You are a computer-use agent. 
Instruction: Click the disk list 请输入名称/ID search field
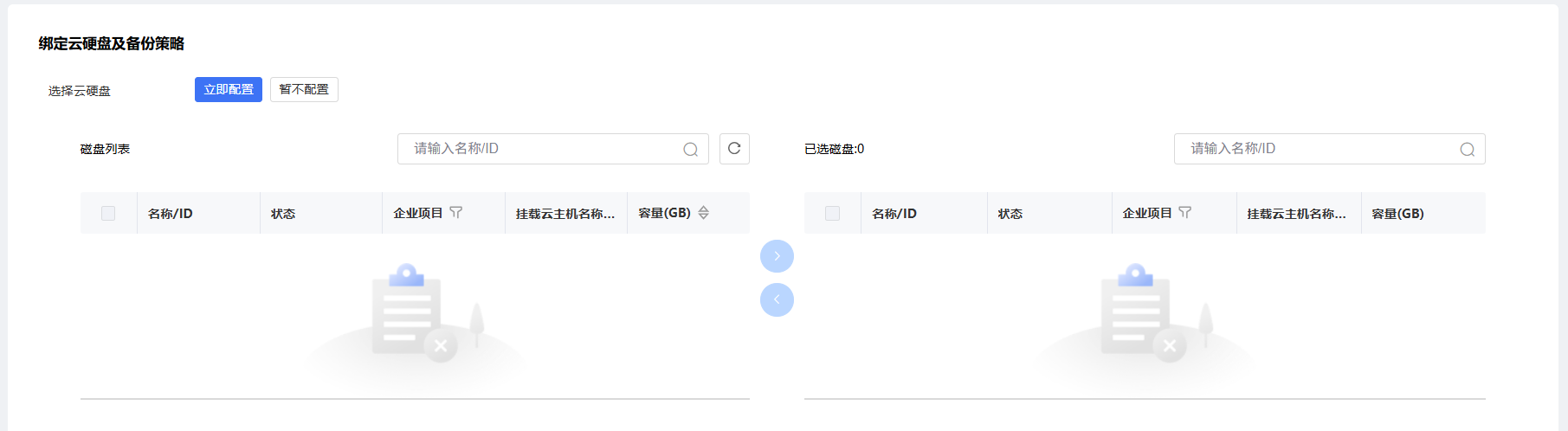point(552,149)
